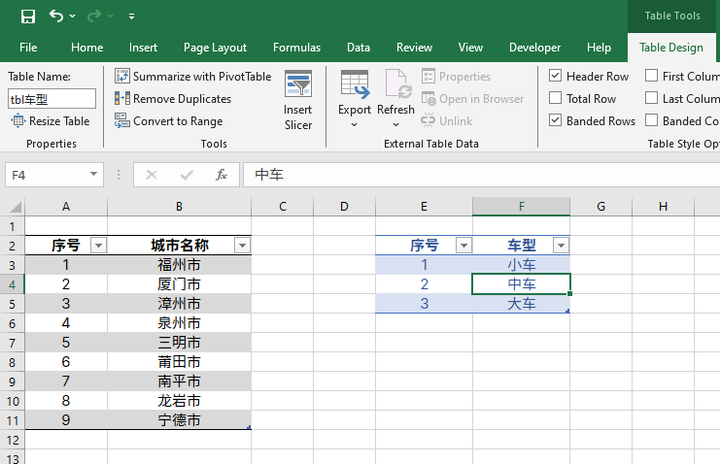720x464 pixels.
Task: Click the Undo arrow icon
Action: [x=56, y=16]
